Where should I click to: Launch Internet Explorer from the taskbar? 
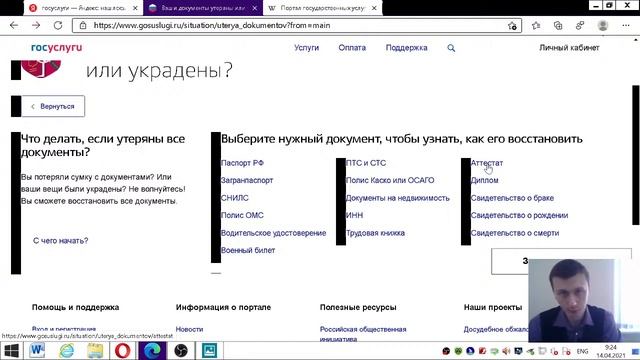coord(67,351)
